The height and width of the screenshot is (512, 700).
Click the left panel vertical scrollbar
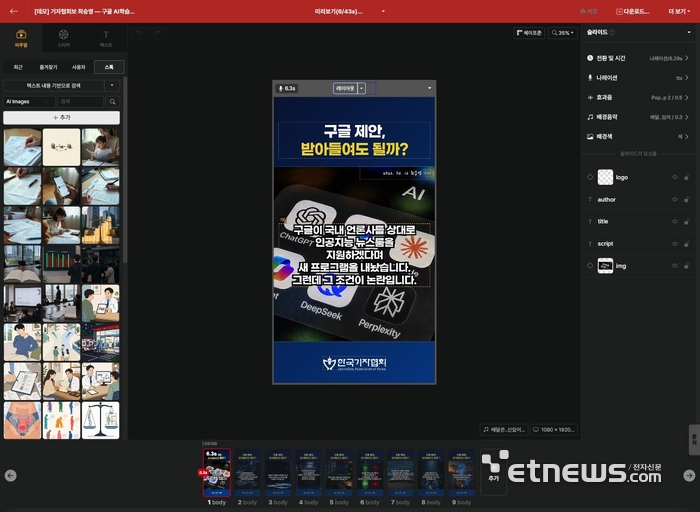(x=125, y=170)
